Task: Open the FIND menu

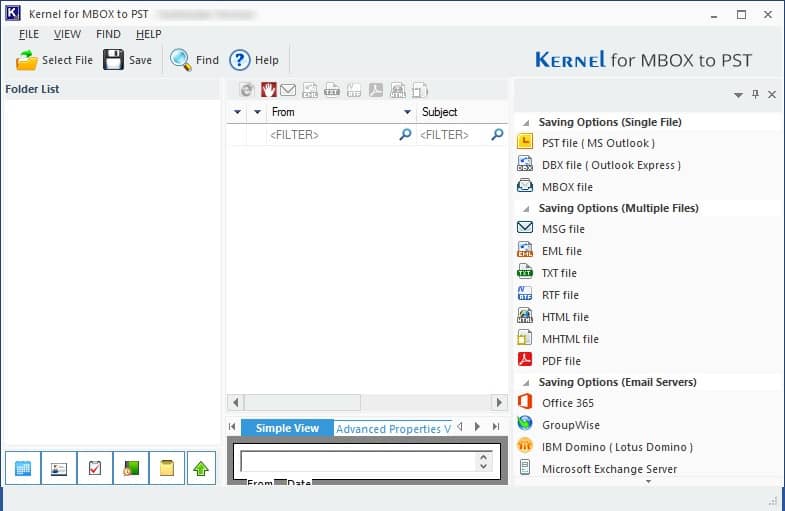Action: pos(108,34)
